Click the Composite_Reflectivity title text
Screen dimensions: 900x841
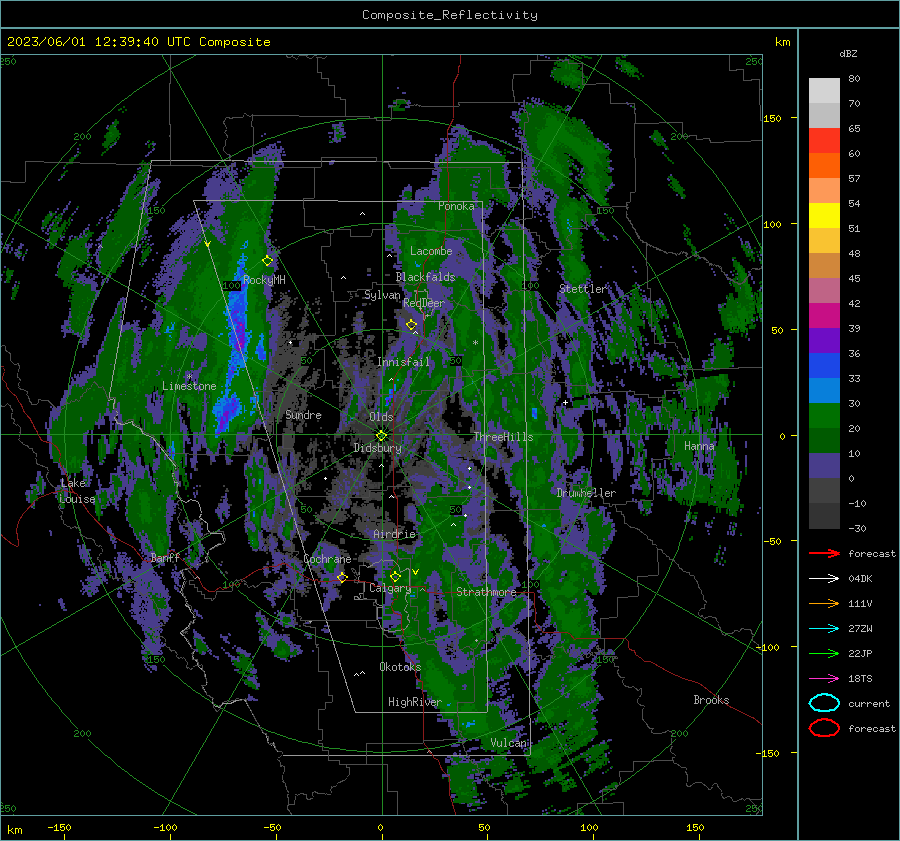(x=450, y=15)
